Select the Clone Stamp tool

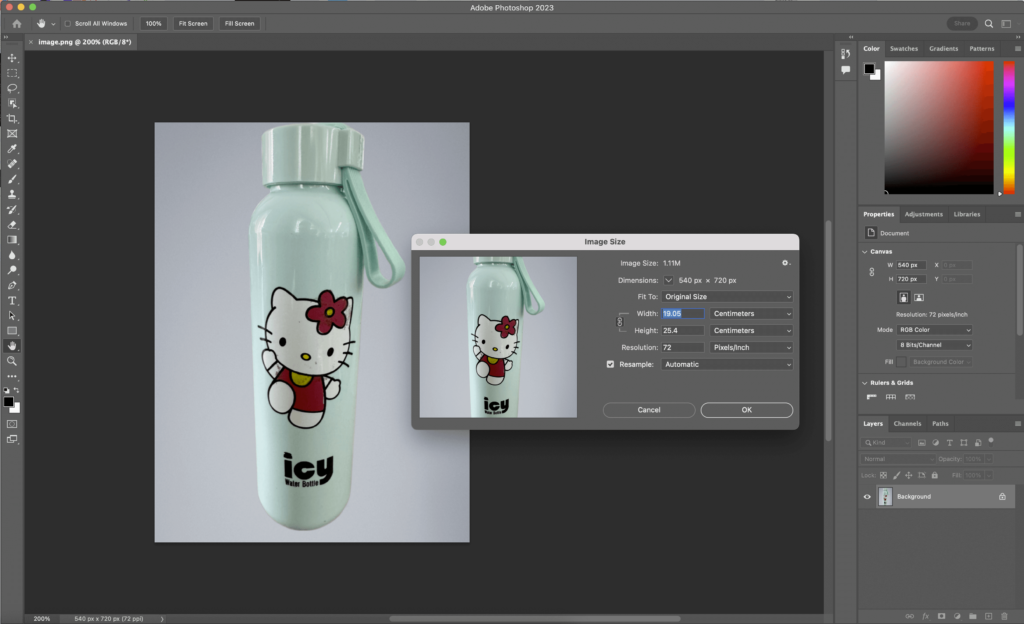(x=12, y=195)
